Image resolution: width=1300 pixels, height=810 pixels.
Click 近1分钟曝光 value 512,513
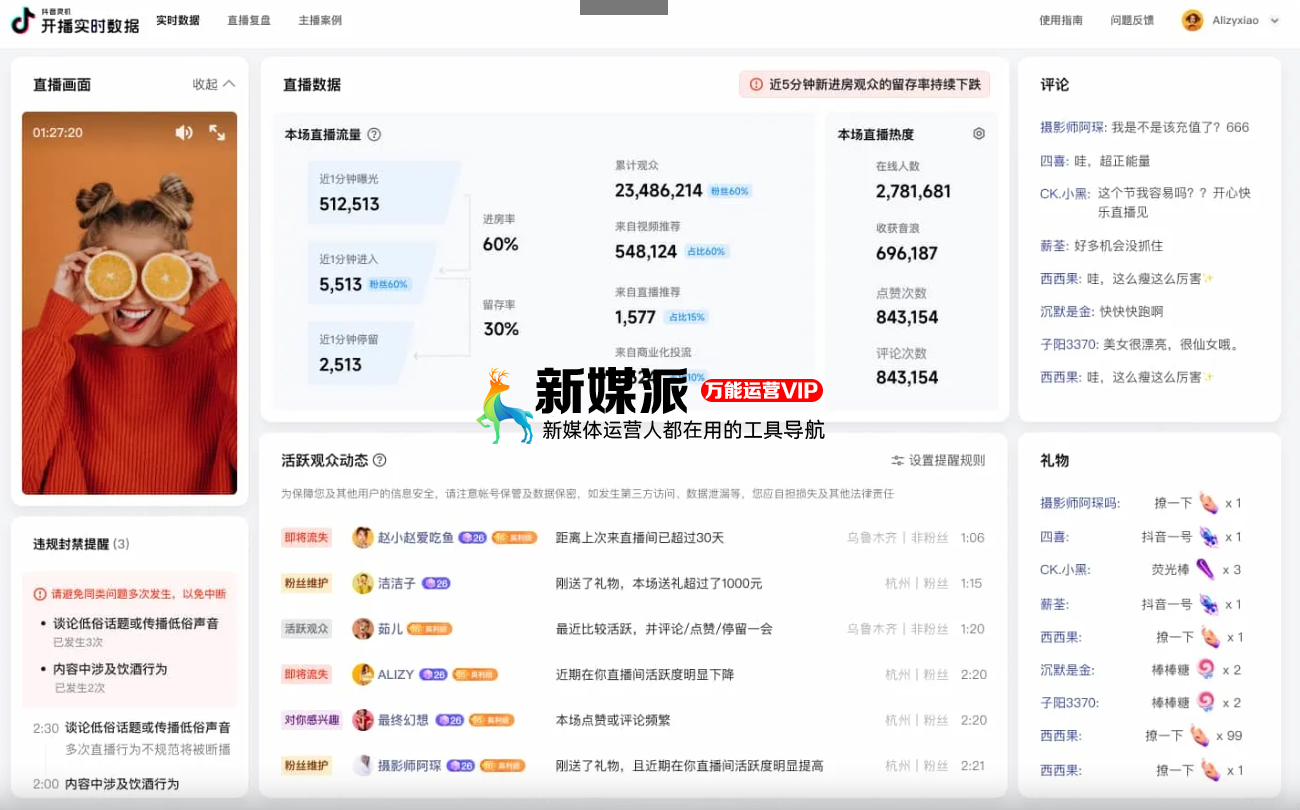point(349,204)
